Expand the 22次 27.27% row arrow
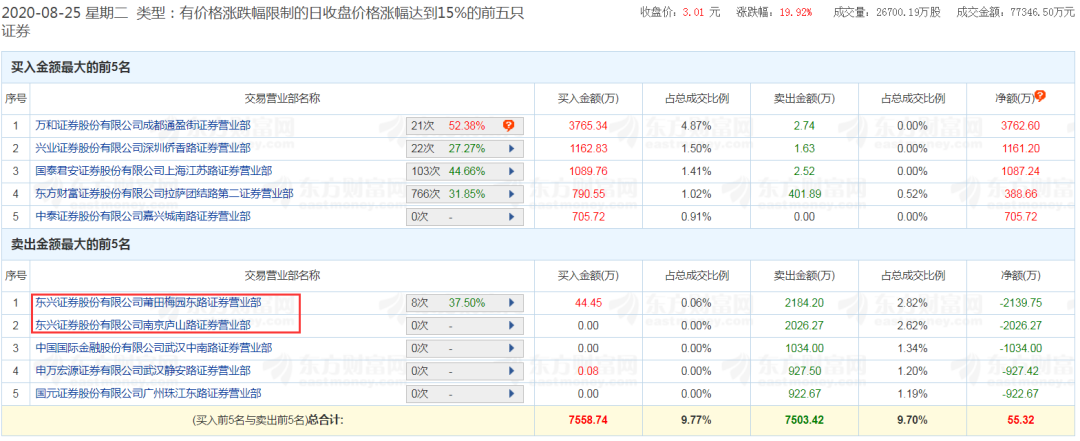The image size is (1080, 441). coord(511,148)
